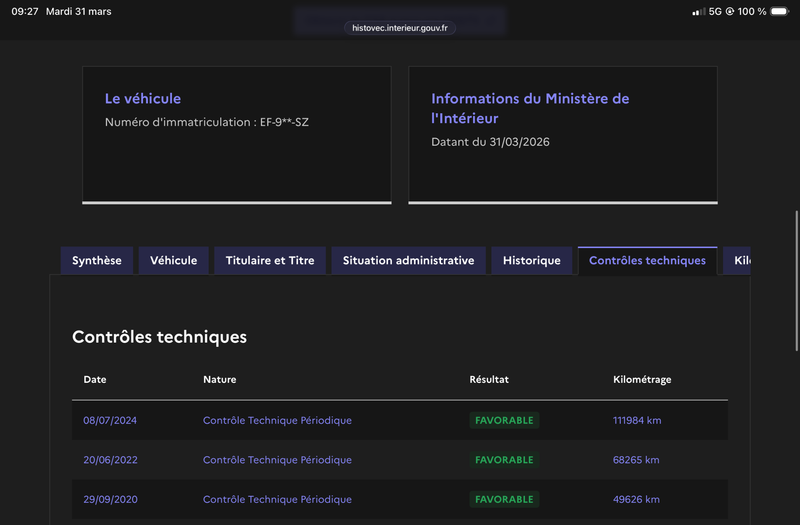Open the partially hidden Kilométrage tab

coord(737,261)
